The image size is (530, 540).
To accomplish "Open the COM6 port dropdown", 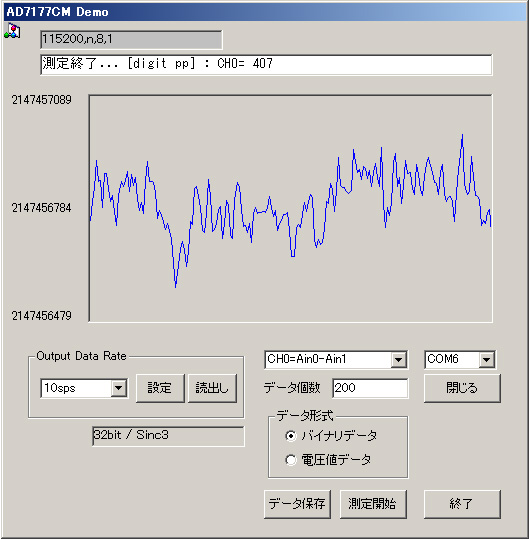I will click(487, 360).
